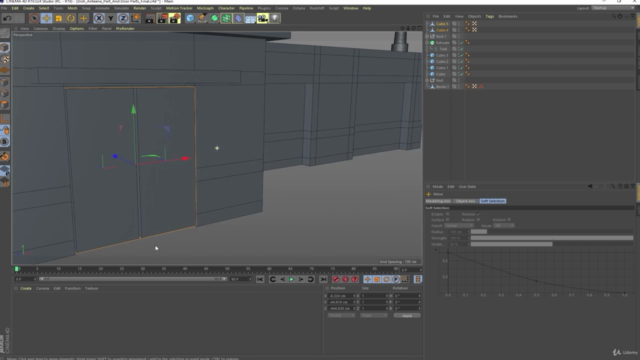Click the red Record Active Objects button

[x=336, y=280]
